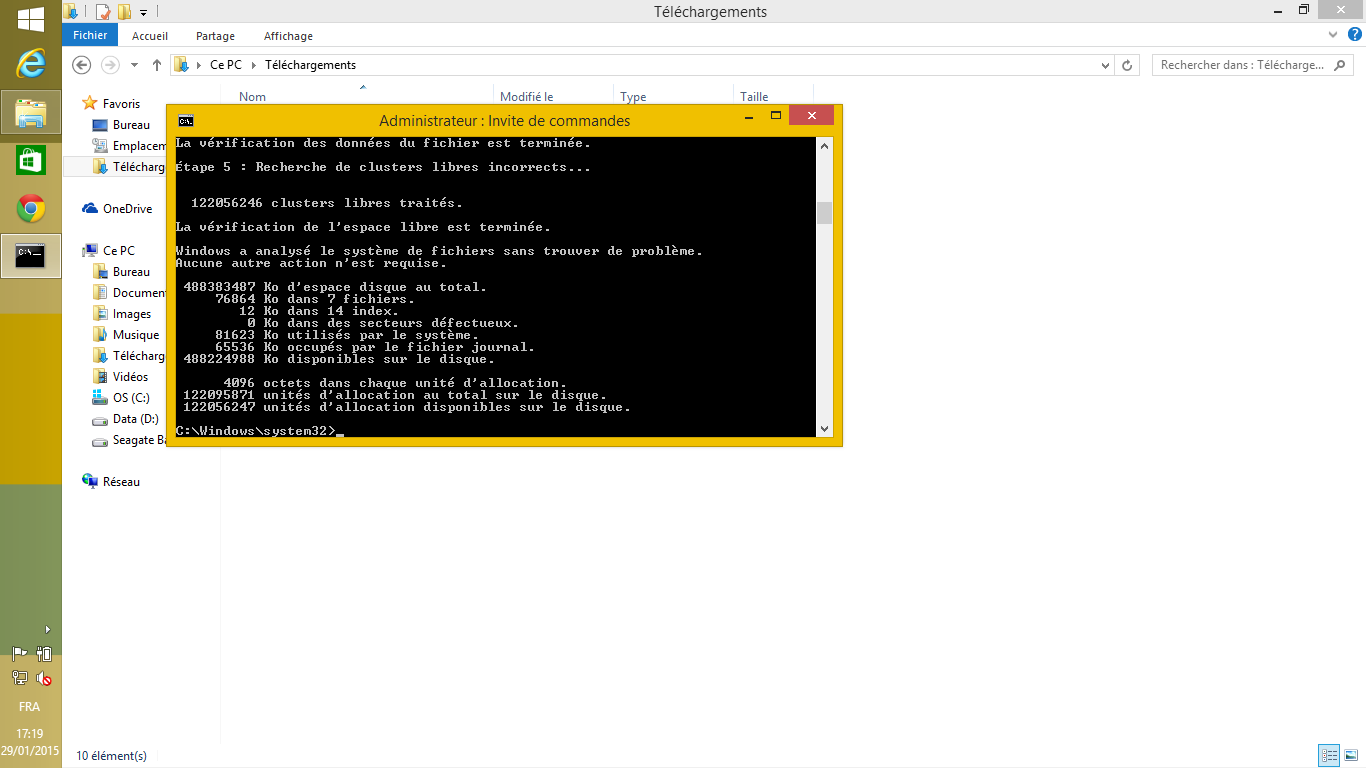Expand the ribbon with the chevron
The image size is (1366, 768).
tap(1332, 35)
